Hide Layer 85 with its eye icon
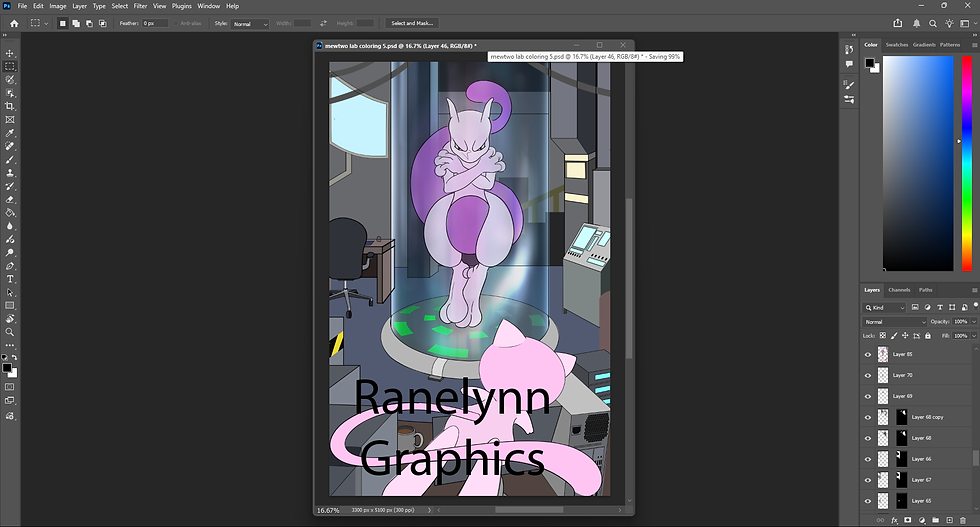Screen dimensions: 980x527 pos(868,354)
